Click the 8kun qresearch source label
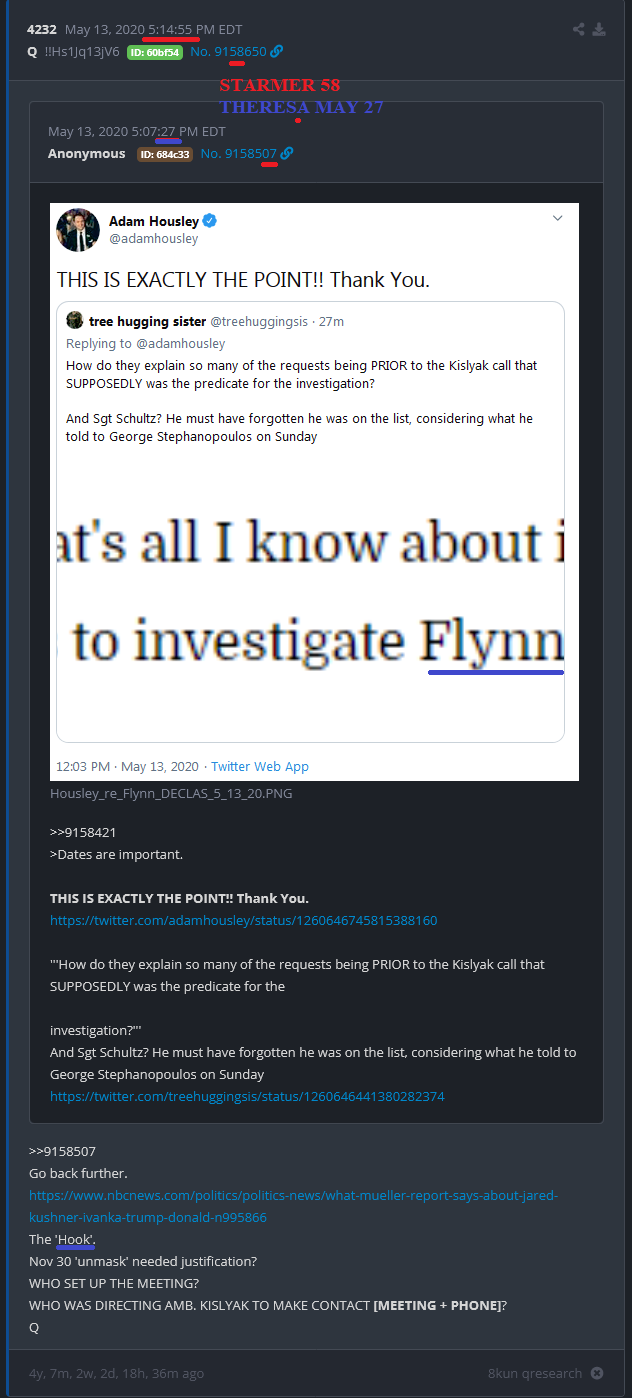The height and width of the screenshot is (1398, 632). coord(534,1373)
